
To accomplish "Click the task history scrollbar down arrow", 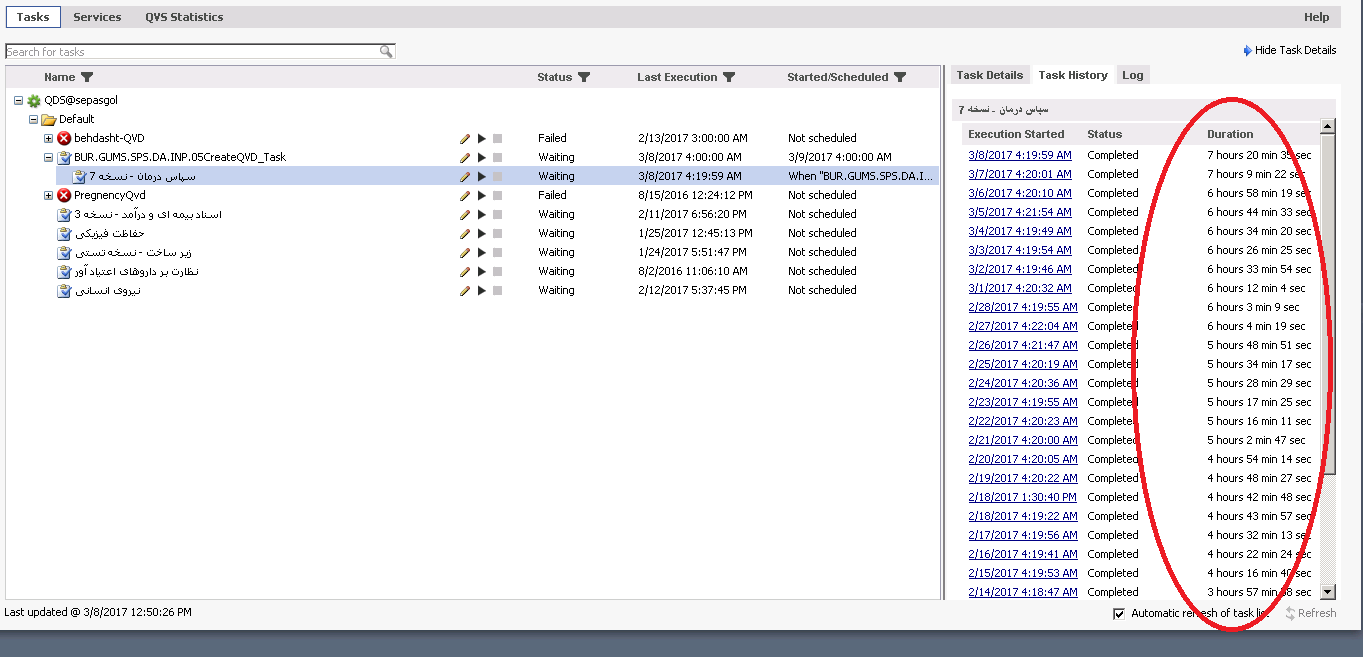I will pyautogui.click(x=1328, y=592).
